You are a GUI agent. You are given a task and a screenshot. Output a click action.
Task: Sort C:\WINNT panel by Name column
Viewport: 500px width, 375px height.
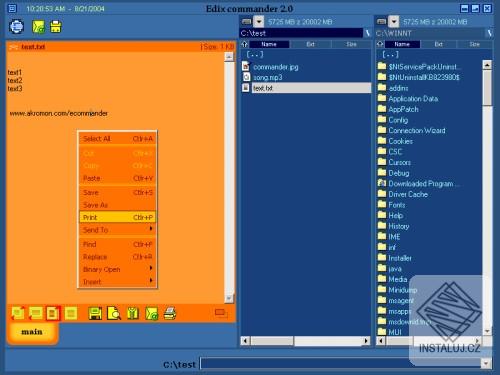click(402, 44)
